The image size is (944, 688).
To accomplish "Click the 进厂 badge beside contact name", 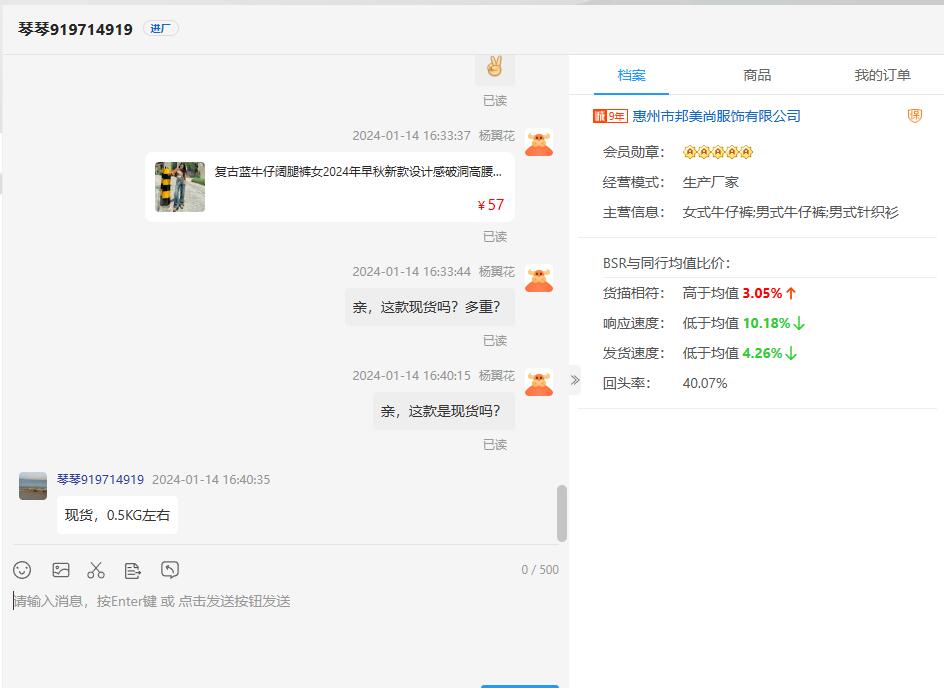I will click(x=161, y=28).
